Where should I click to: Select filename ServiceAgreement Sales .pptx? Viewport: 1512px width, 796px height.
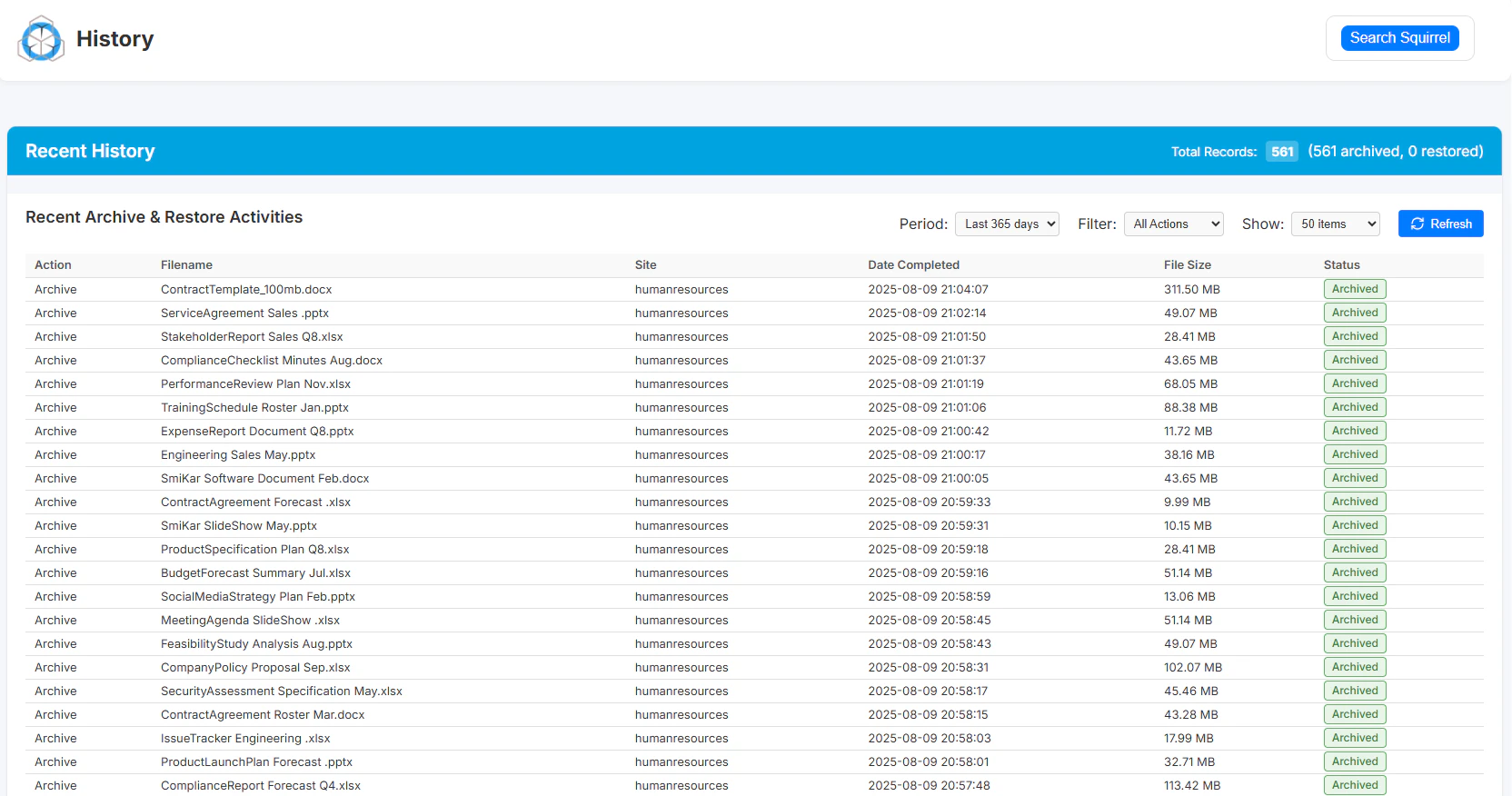(244, 313)
